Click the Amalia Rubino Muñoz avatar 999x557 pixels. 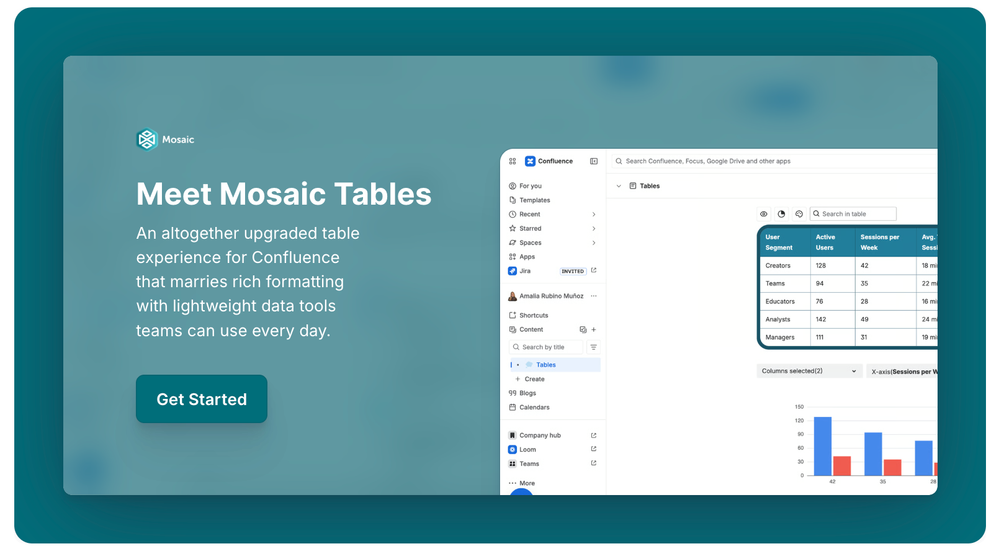pos(512,296)
